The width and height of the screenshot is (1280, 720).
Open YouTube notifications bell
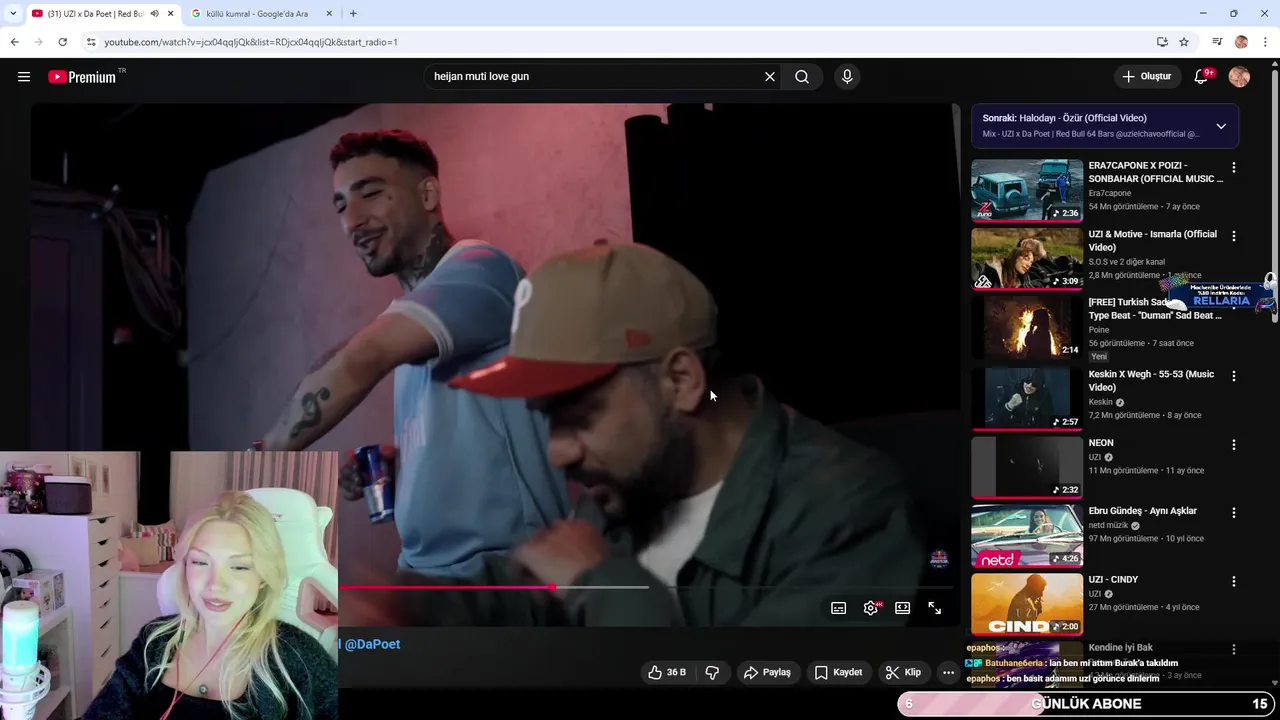pos(1202,77)
